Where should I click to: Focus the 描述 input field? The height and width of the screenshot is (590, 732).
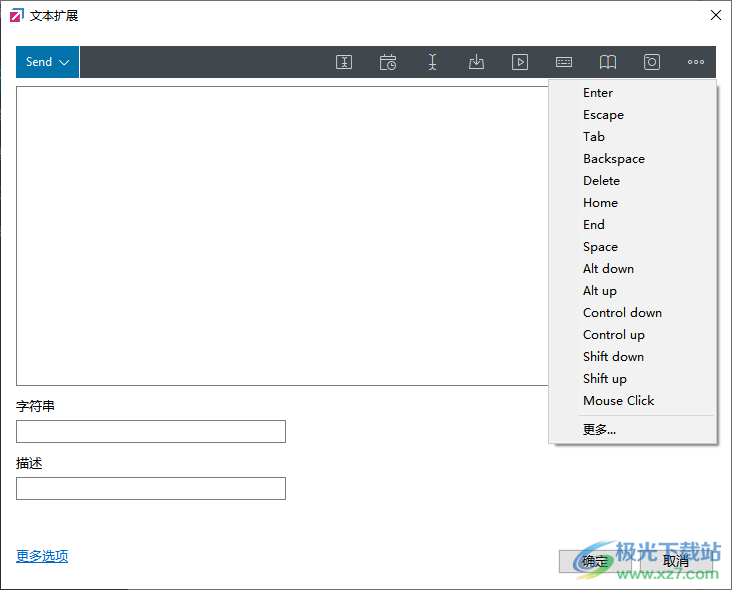151,488
